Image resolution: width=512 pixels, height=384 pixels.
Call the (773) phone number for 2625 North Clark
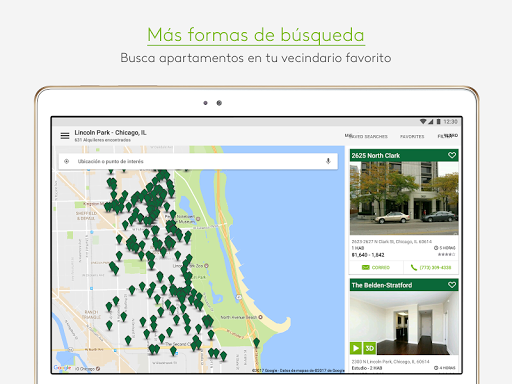tap(431, 267)
